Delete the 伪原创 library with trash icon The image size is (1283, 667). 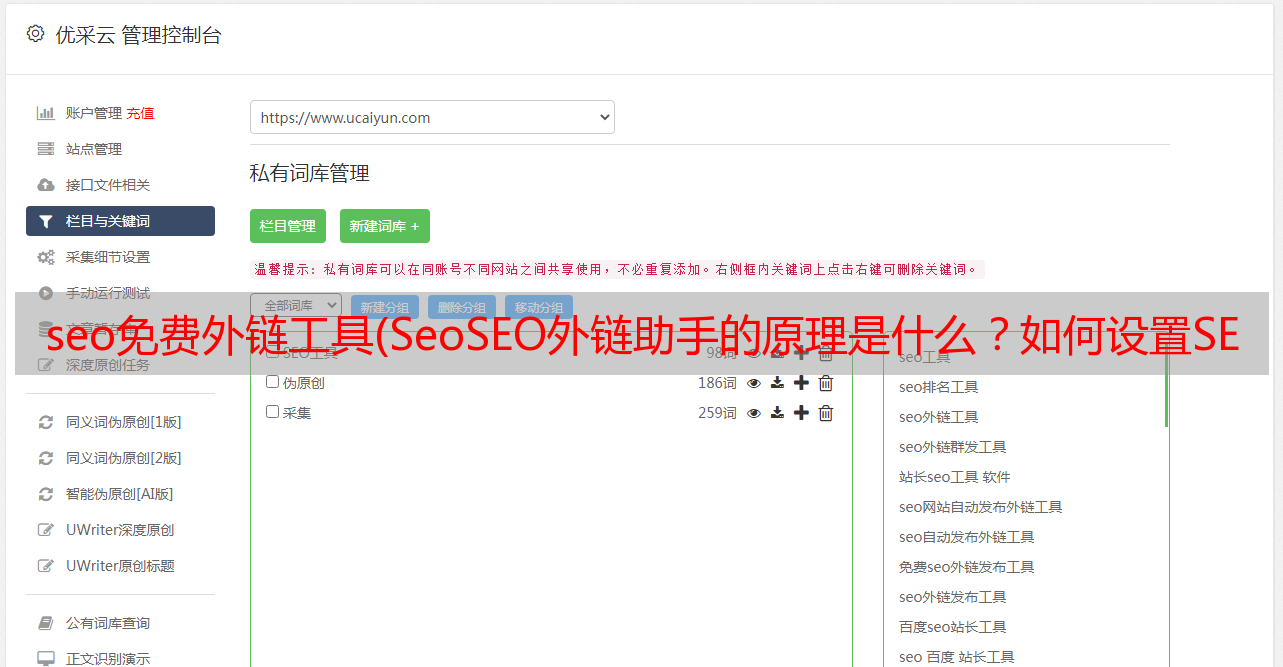(826, 383)
